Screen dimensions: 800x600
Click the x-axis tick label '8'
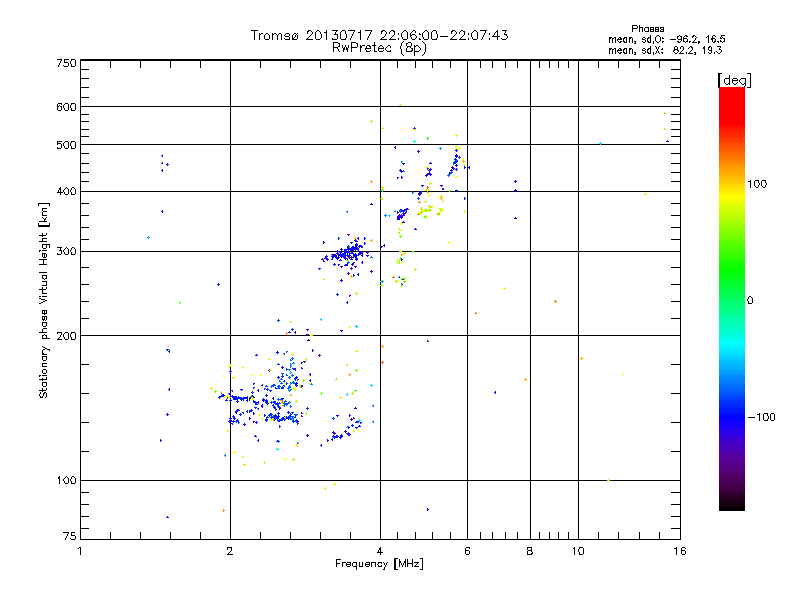tap(530, 551)
